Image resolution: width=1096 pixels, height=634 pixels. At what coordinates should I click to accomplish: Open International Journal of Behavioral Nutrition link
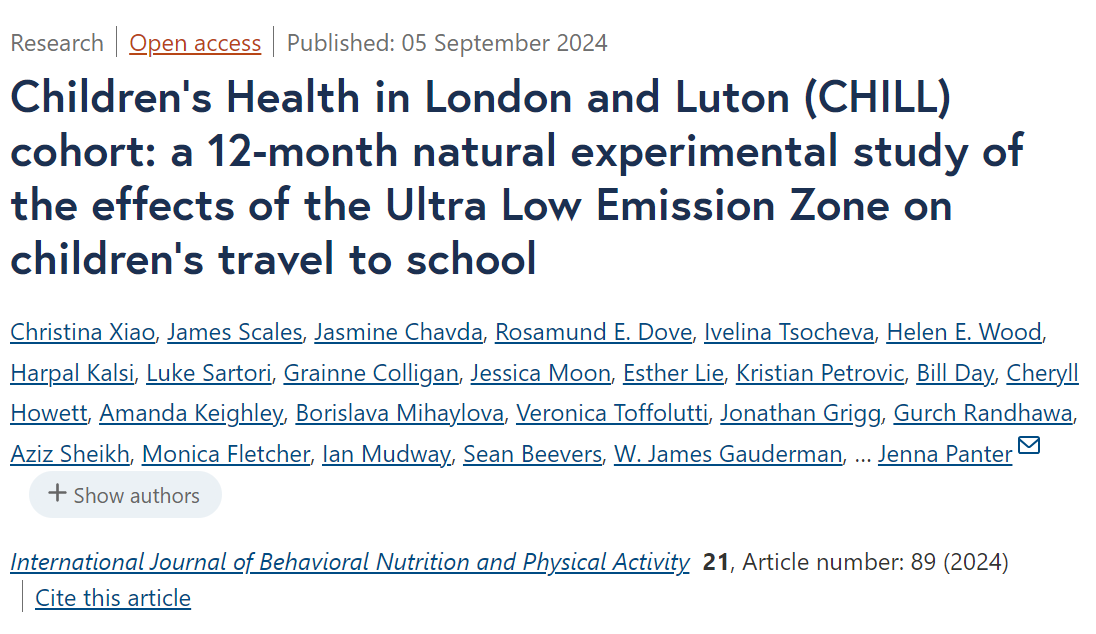[349, 562]
